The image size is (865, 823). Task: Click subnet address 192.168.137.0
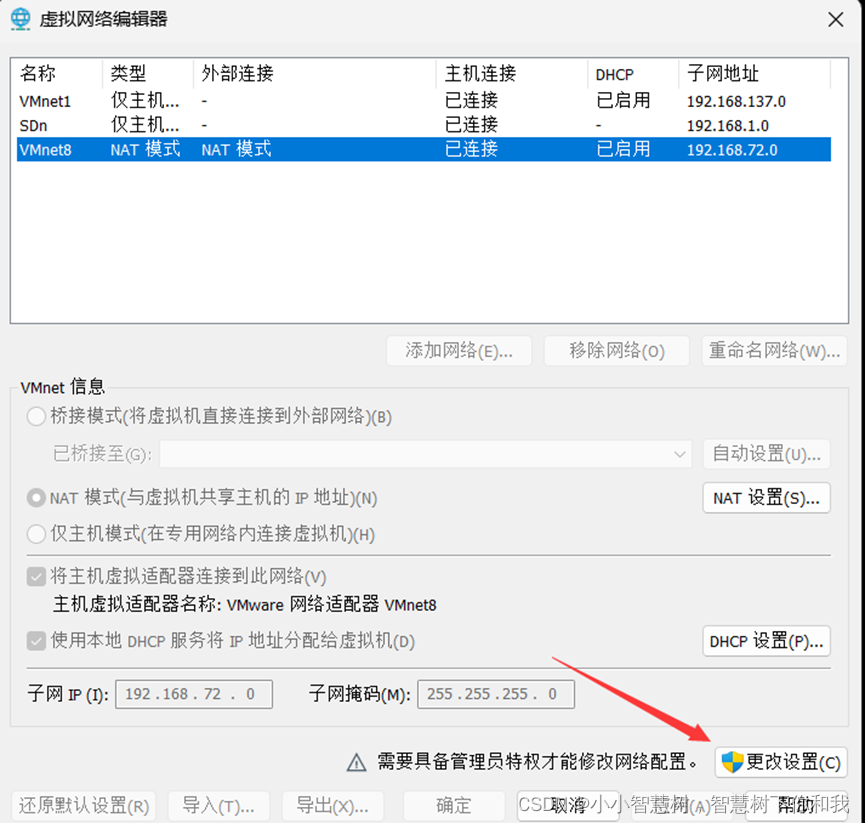(736, 101)
